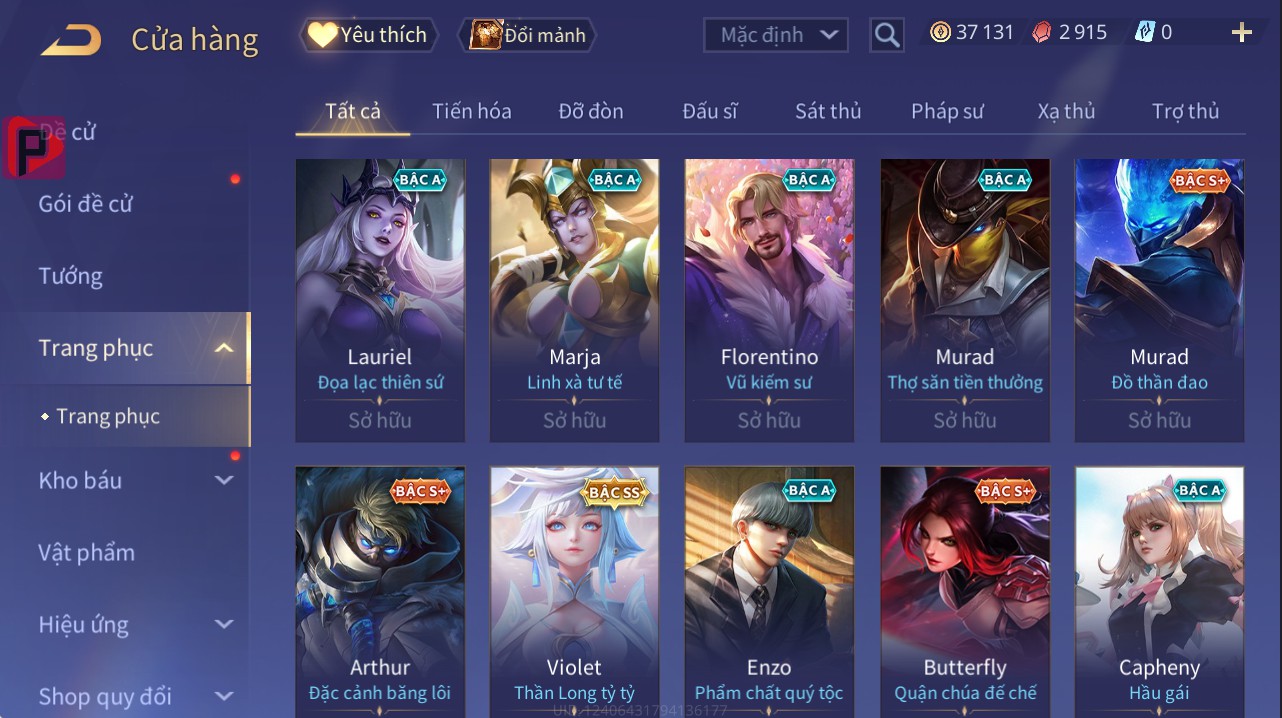Click the back arrow icon beside Cửa hàng
Screen dimensions: 1282x718
pos(71,40)
